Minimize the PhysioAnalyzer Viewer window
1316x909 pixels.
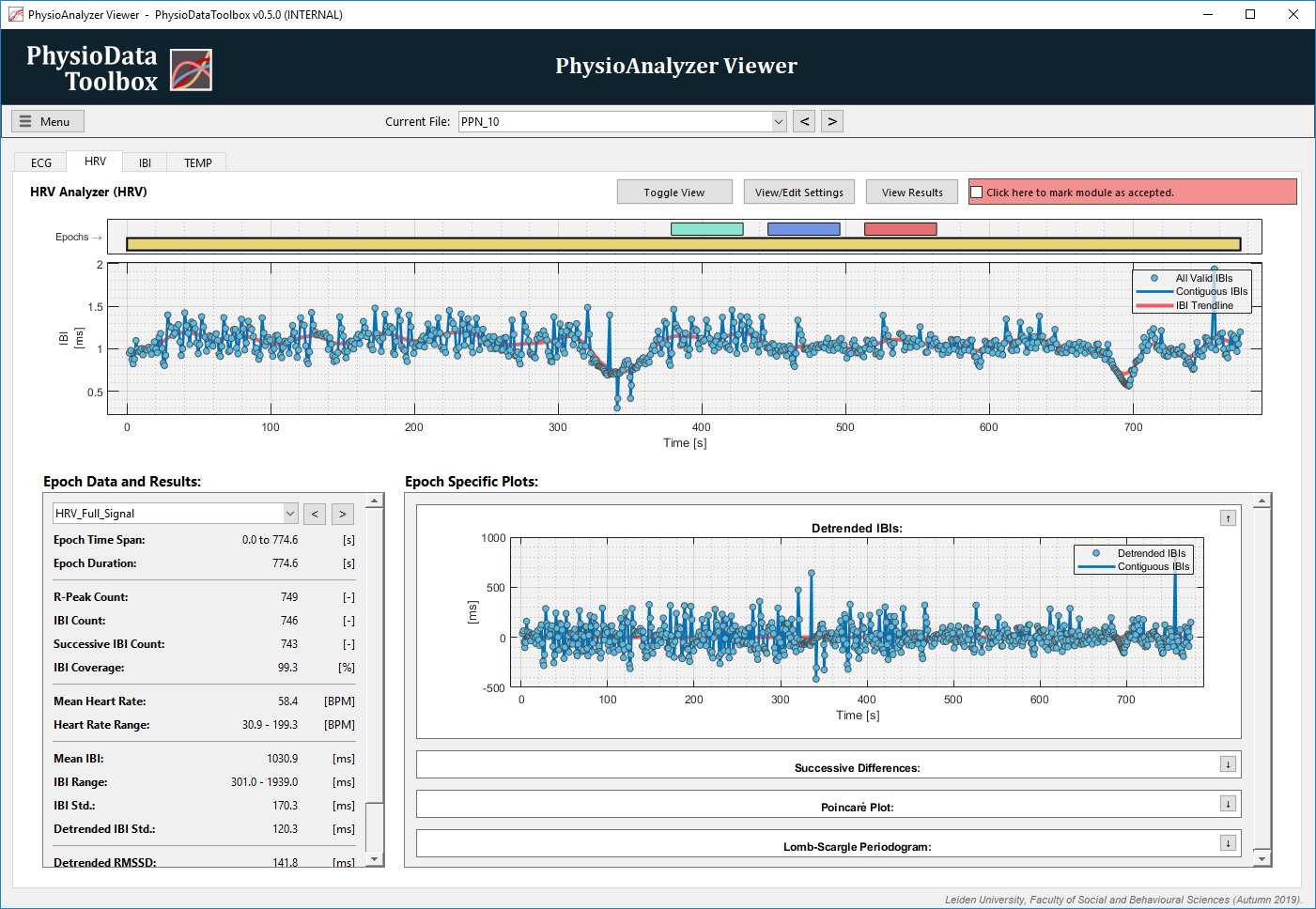pyautogui.click(x=1207, y=14)
